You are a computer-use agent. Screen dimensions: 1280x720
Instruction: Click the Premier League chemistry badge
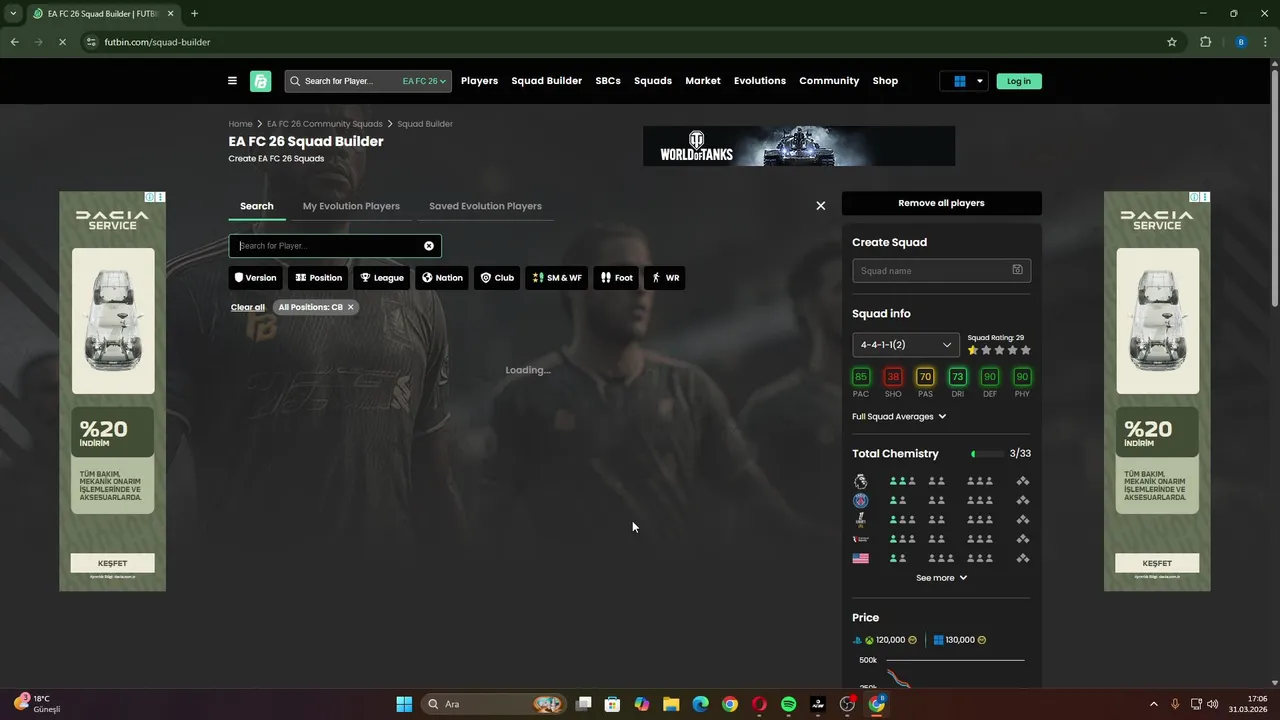point(860,481)
